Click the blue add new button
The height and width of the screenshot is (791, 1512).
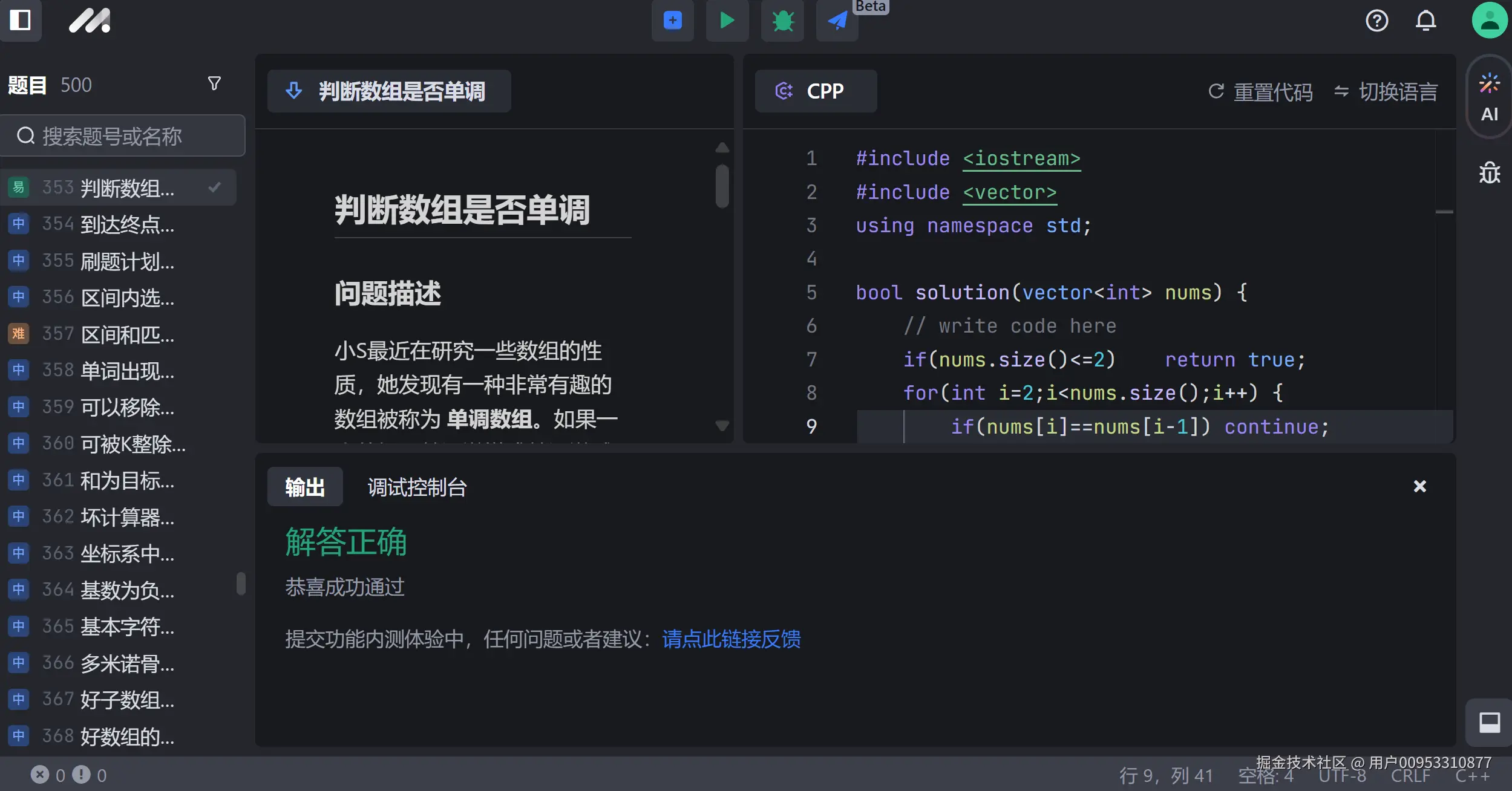pyautogui.click(x=672, y=21)
